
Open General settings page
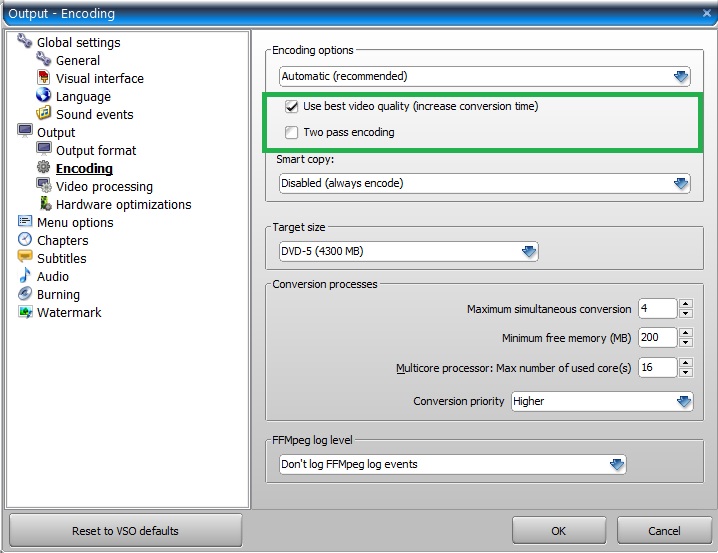click(x=78, y=60)
